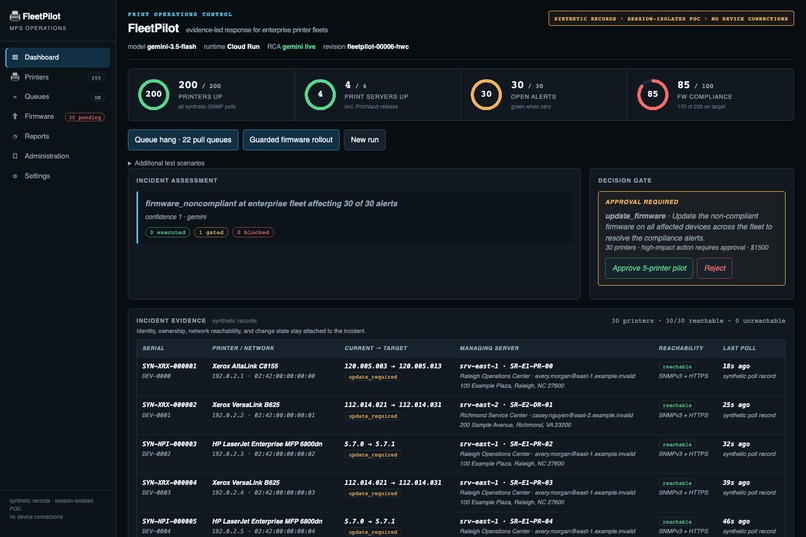Click the Dashboard sidebar icon
Viewport: 806px width, 537px height.
coord(15,57)
